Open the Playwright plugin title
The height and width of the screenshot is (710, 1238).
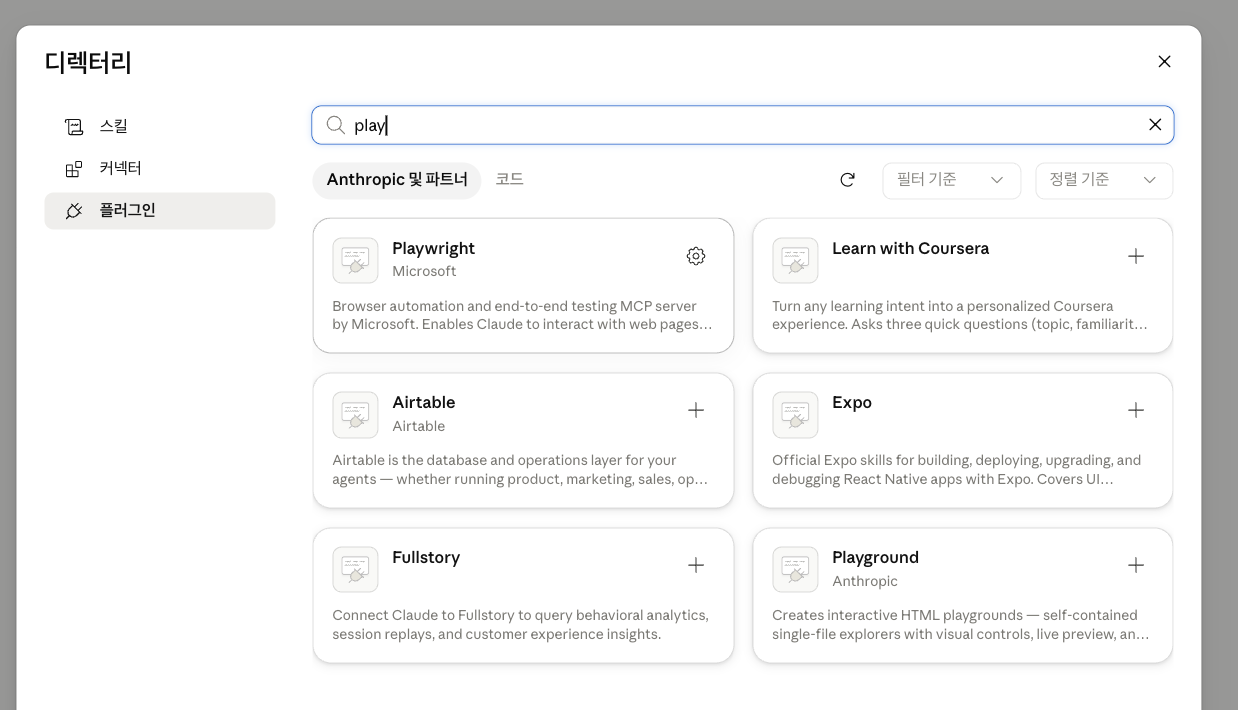point(433,248)
